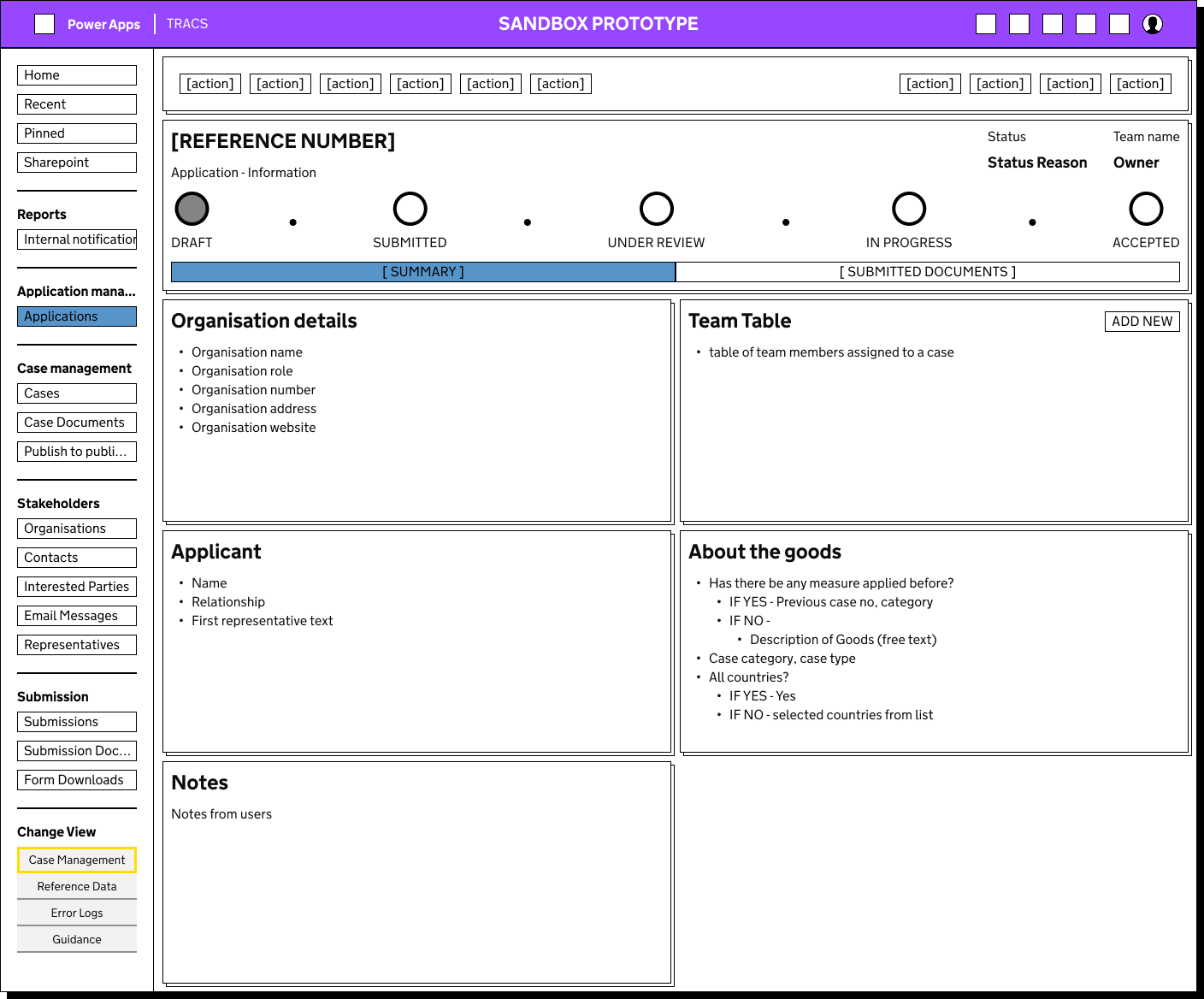Viewport: 1204px width, 999px height.
Task: Open the Interested Parties sidebar item
Action: coord(77,587)
